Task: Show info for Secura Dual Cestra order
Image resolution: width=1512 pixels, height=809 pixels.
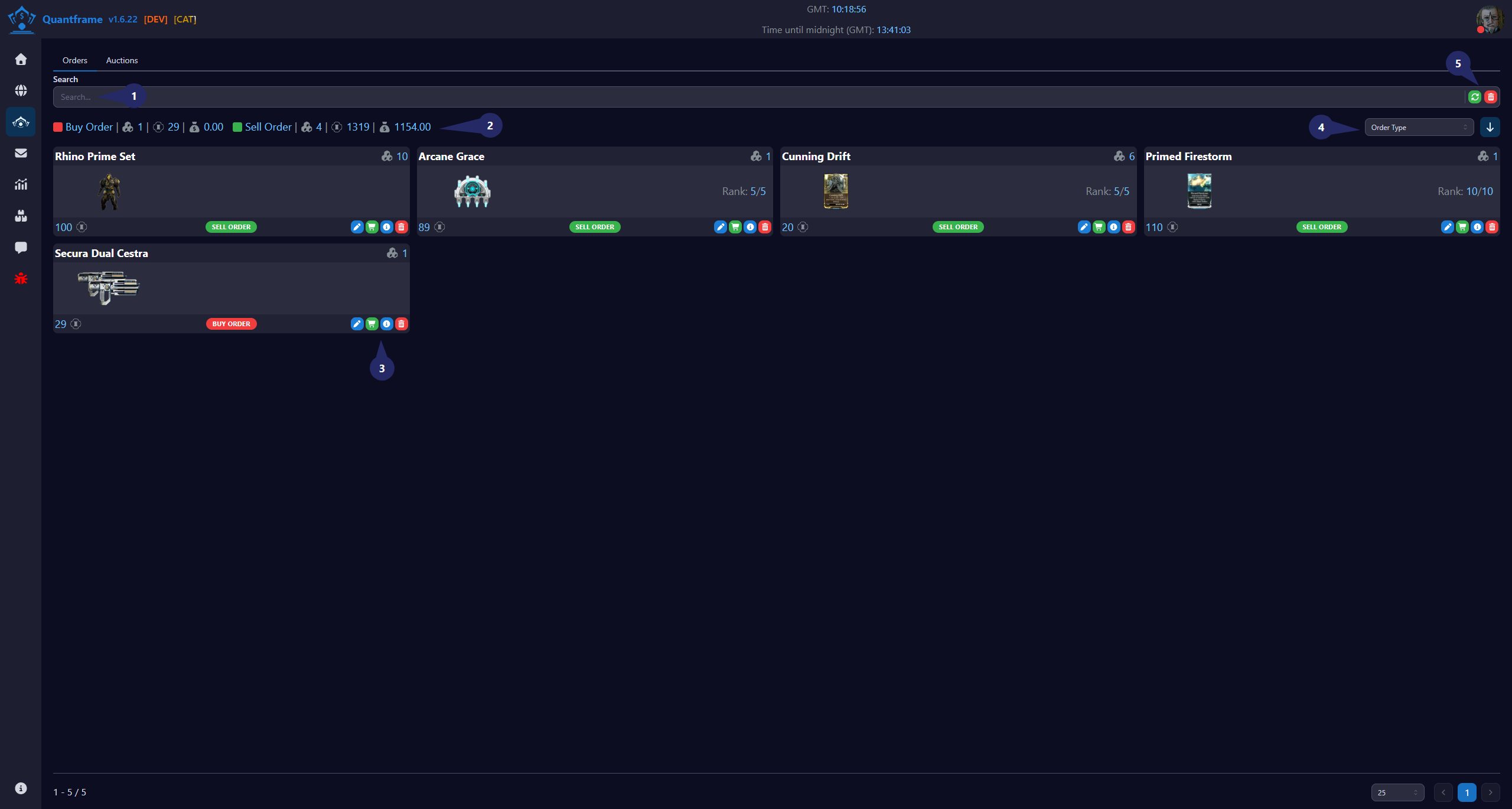Action: (x=386, y=324)
